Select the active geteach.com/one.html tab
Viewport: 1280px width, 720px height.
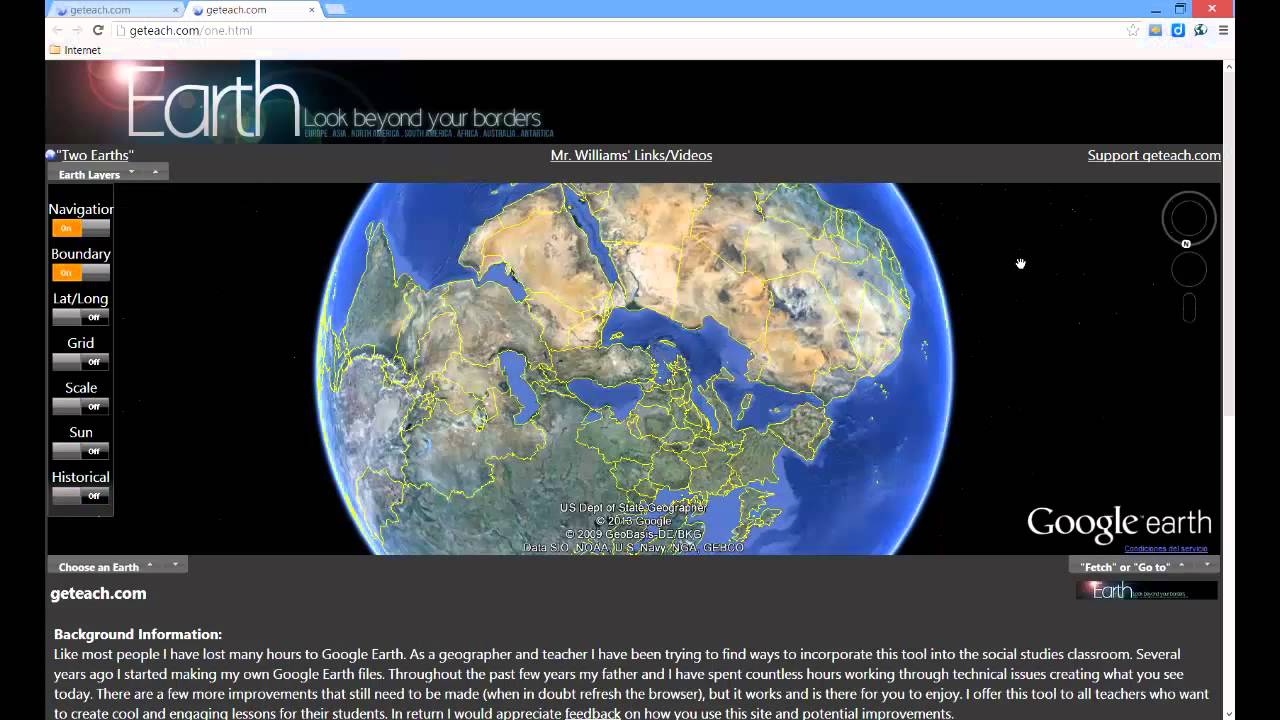point(252,10)
